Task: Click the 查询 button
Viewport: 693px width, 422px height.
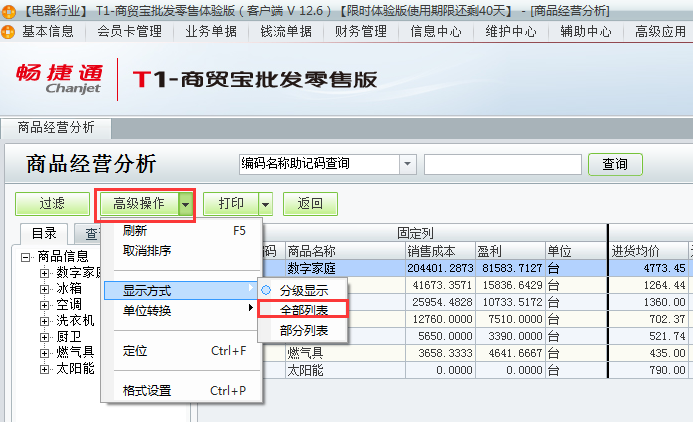Action: [615, 164]
